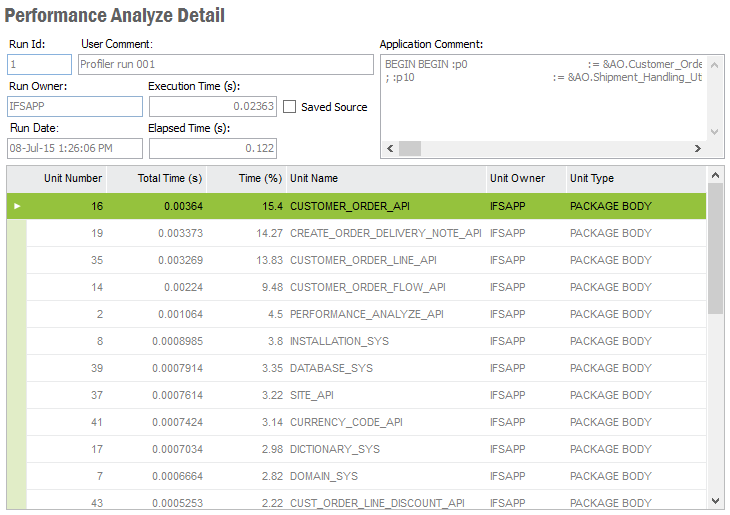Select the CREATE_ORDER_DELIVERY_NOTE_API row
The image size is (730, 515).
point(385,233)
